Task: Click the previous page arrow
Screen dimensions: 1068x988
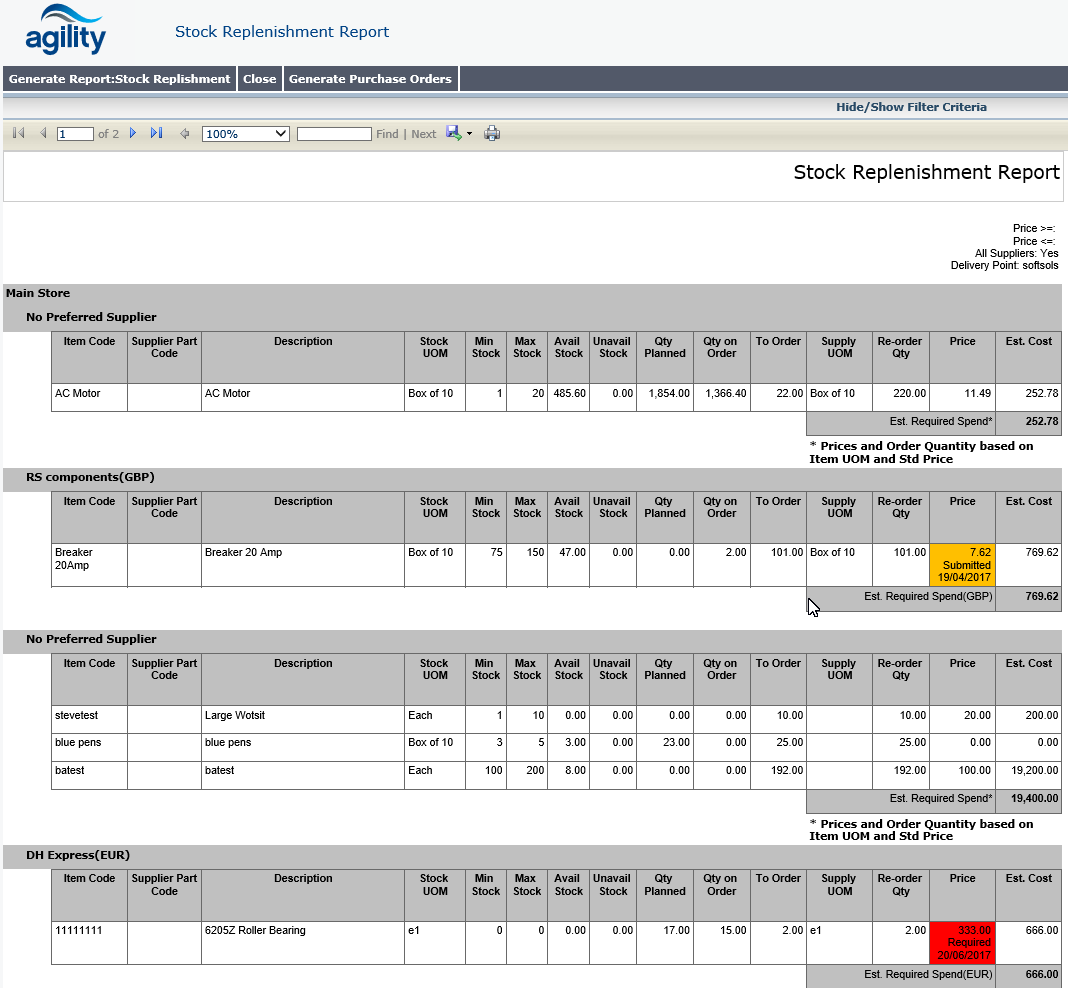Action: pos(42,133)
